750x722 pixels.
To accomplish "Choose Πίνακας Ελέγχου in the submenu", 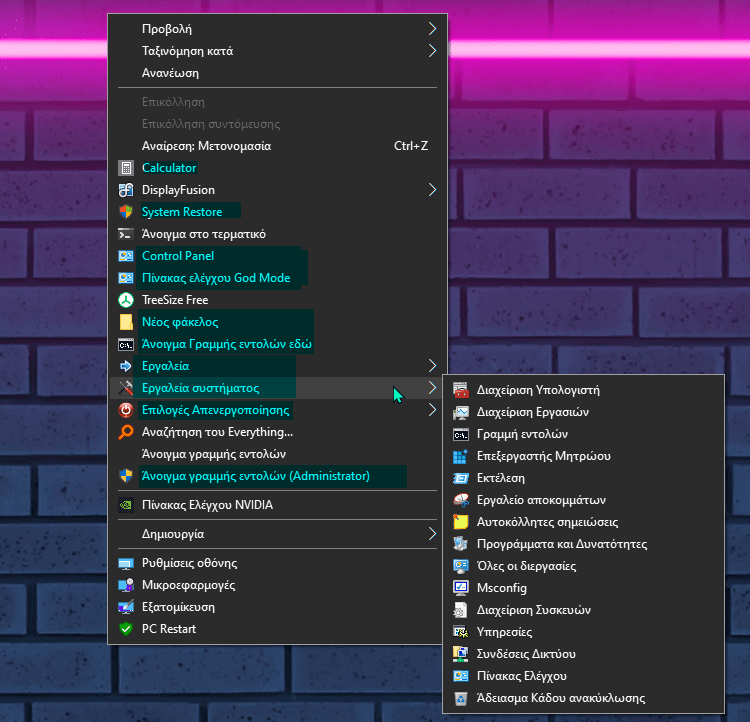I will (584, 676).
